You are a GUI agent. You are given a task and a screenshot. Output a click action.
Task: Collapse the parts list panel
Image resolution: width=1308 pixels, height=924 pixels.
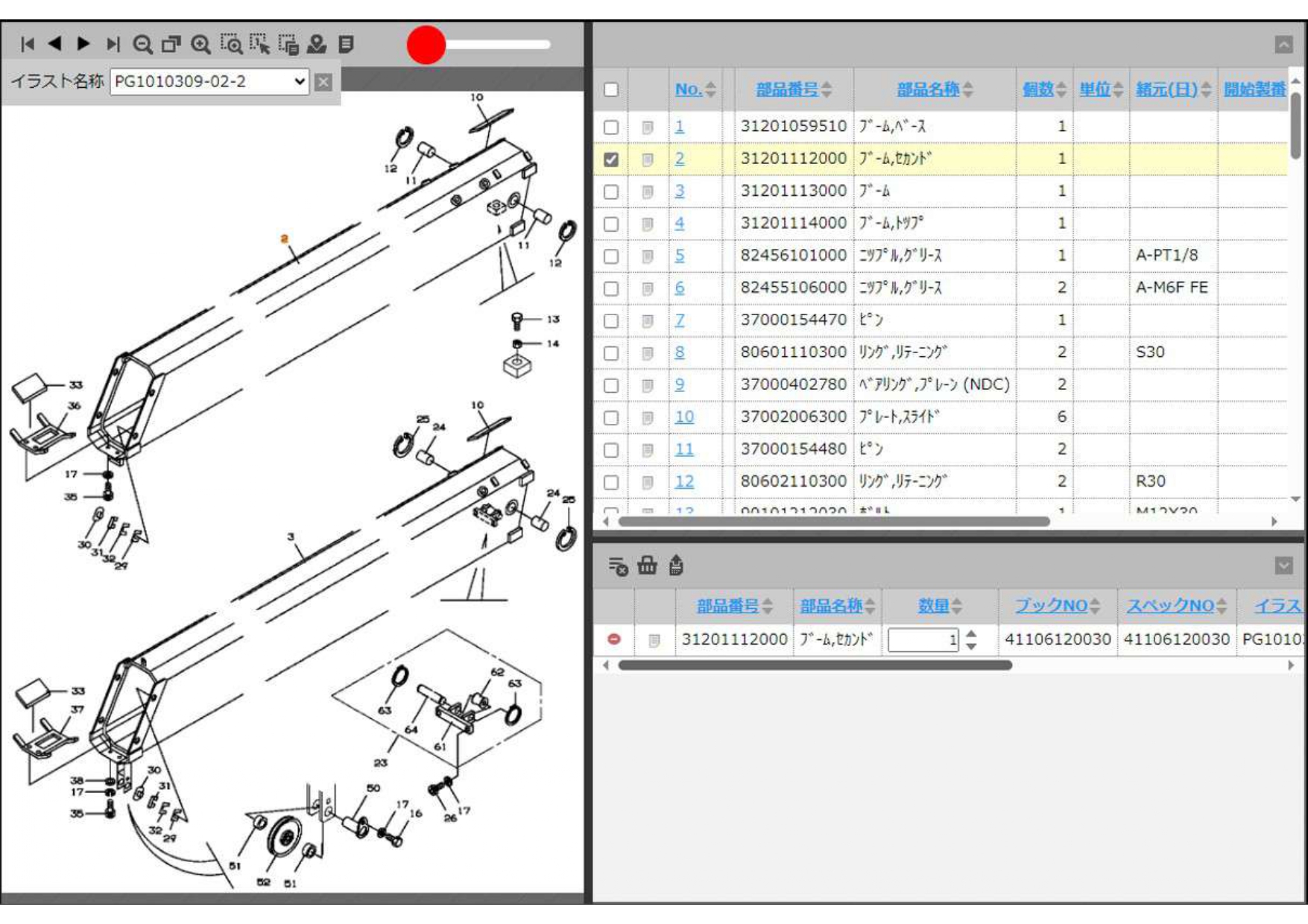point(1283,45)
